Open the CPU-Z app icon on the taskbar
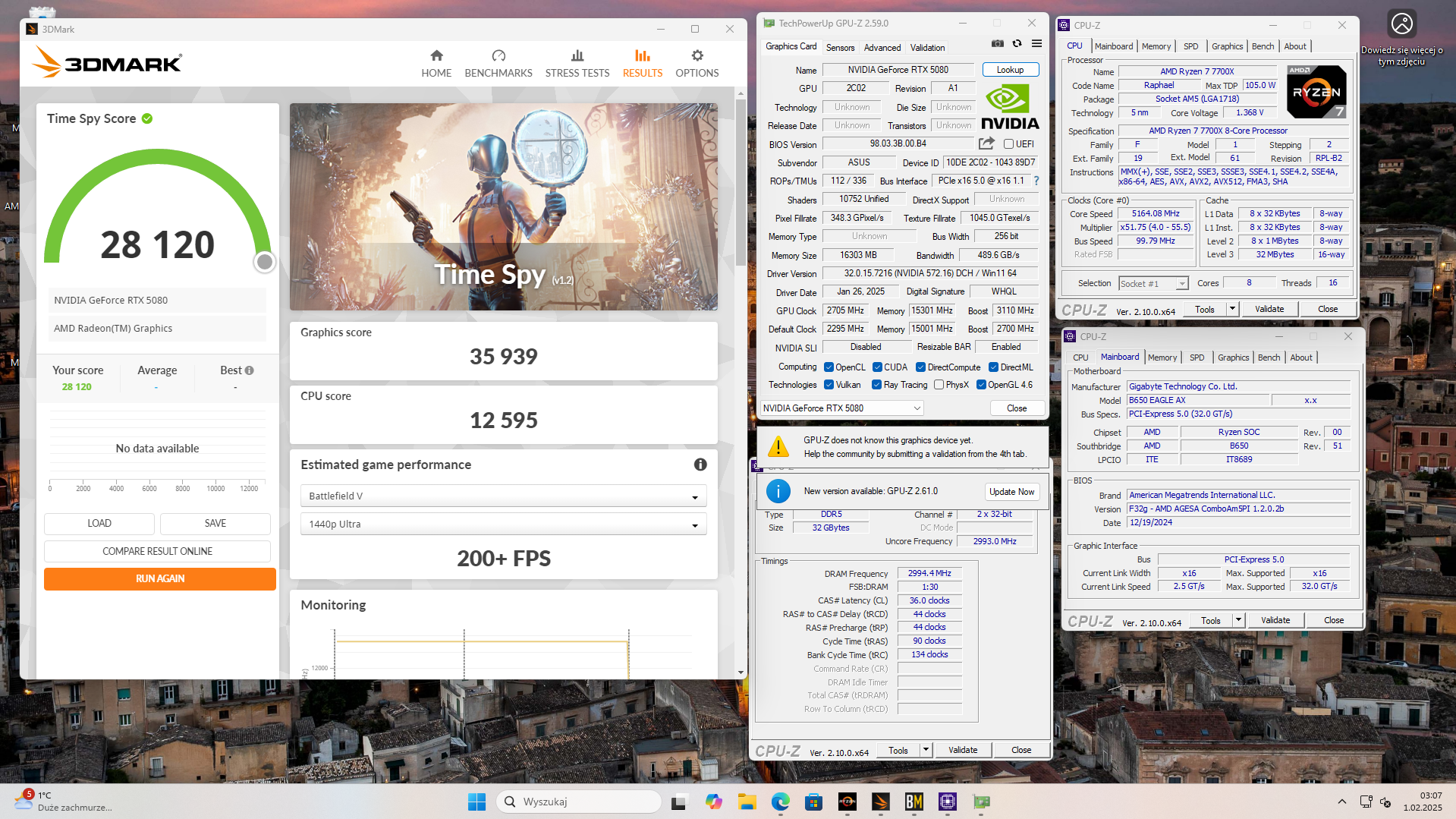 (948, 802)
